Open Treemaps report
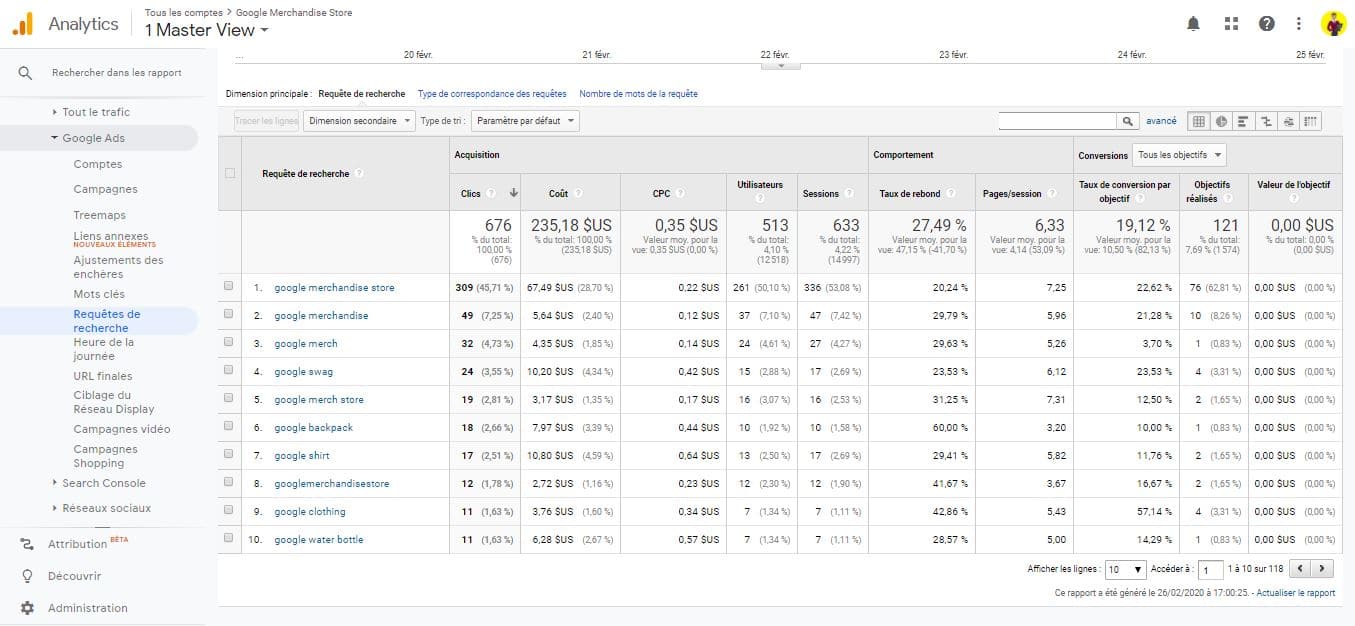Viewport: 1355px width, 626px height. tap(100, 215)
